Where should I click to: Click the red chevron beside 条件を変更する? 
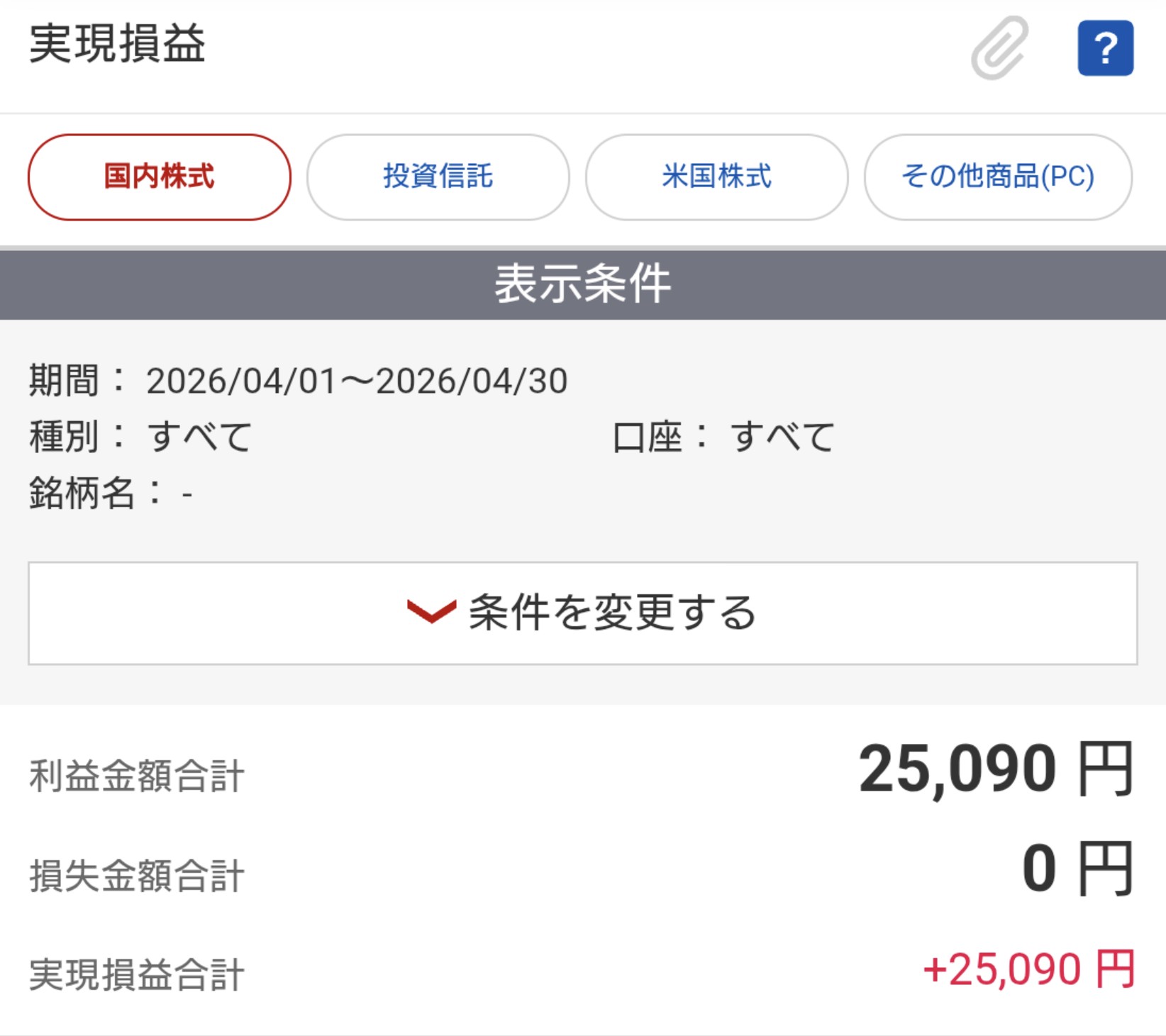point(431,611)
